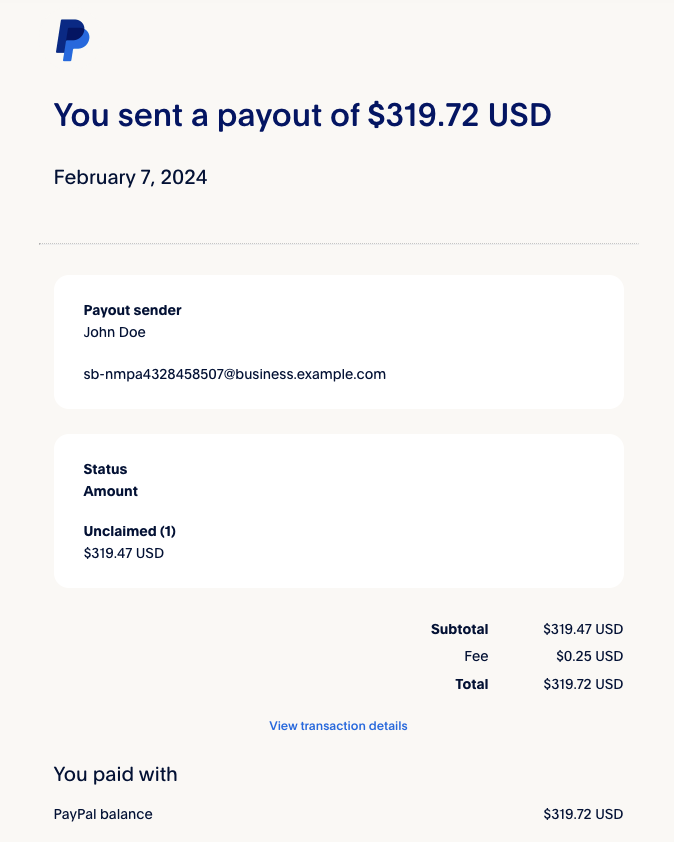This screenshot has height=842, width=674.
Task: Click the bold "Total" label
Action: click(471, 684)
